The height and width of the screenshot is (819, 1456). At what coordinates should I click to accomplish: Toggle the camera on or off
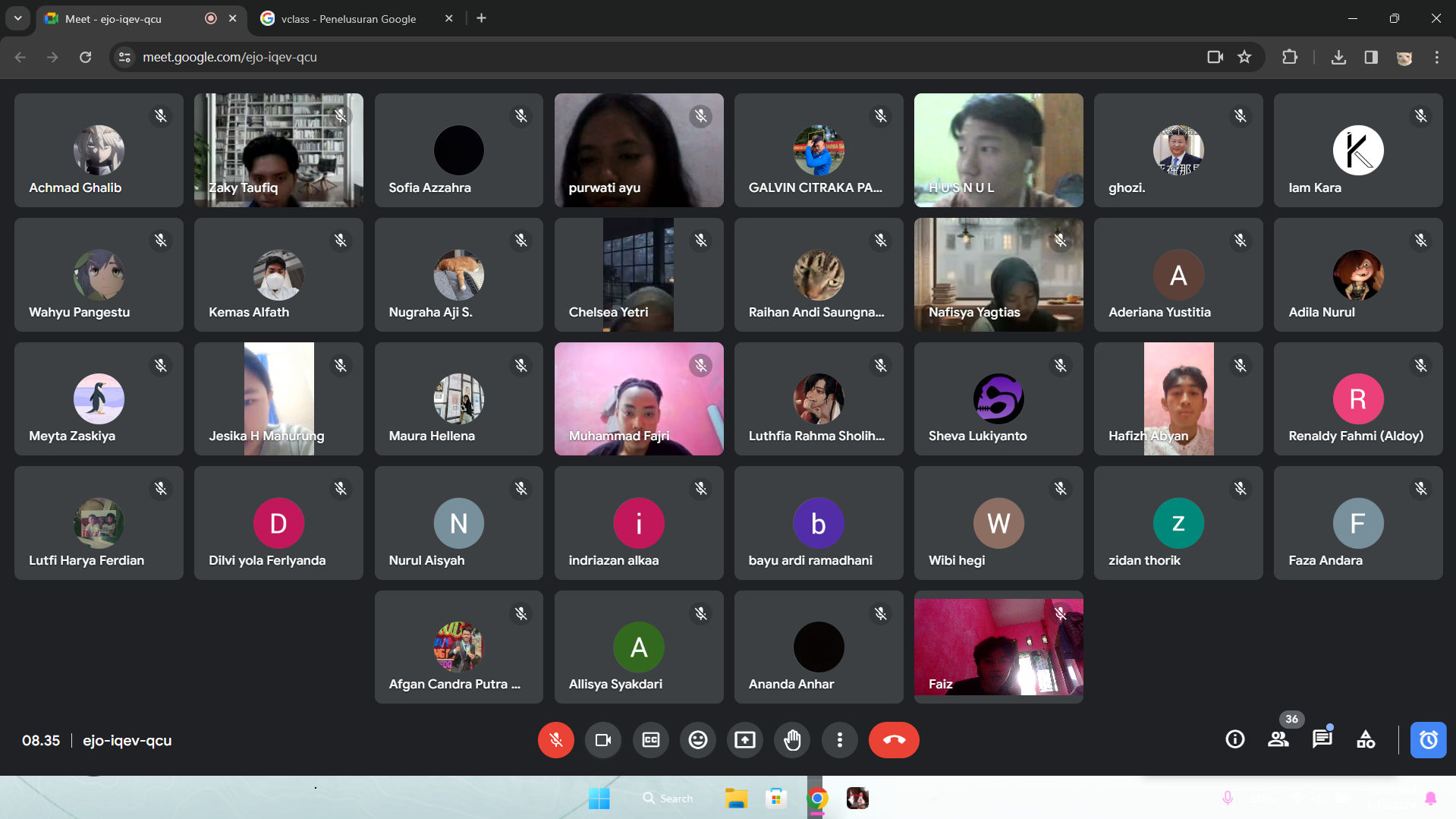point(603,740)
